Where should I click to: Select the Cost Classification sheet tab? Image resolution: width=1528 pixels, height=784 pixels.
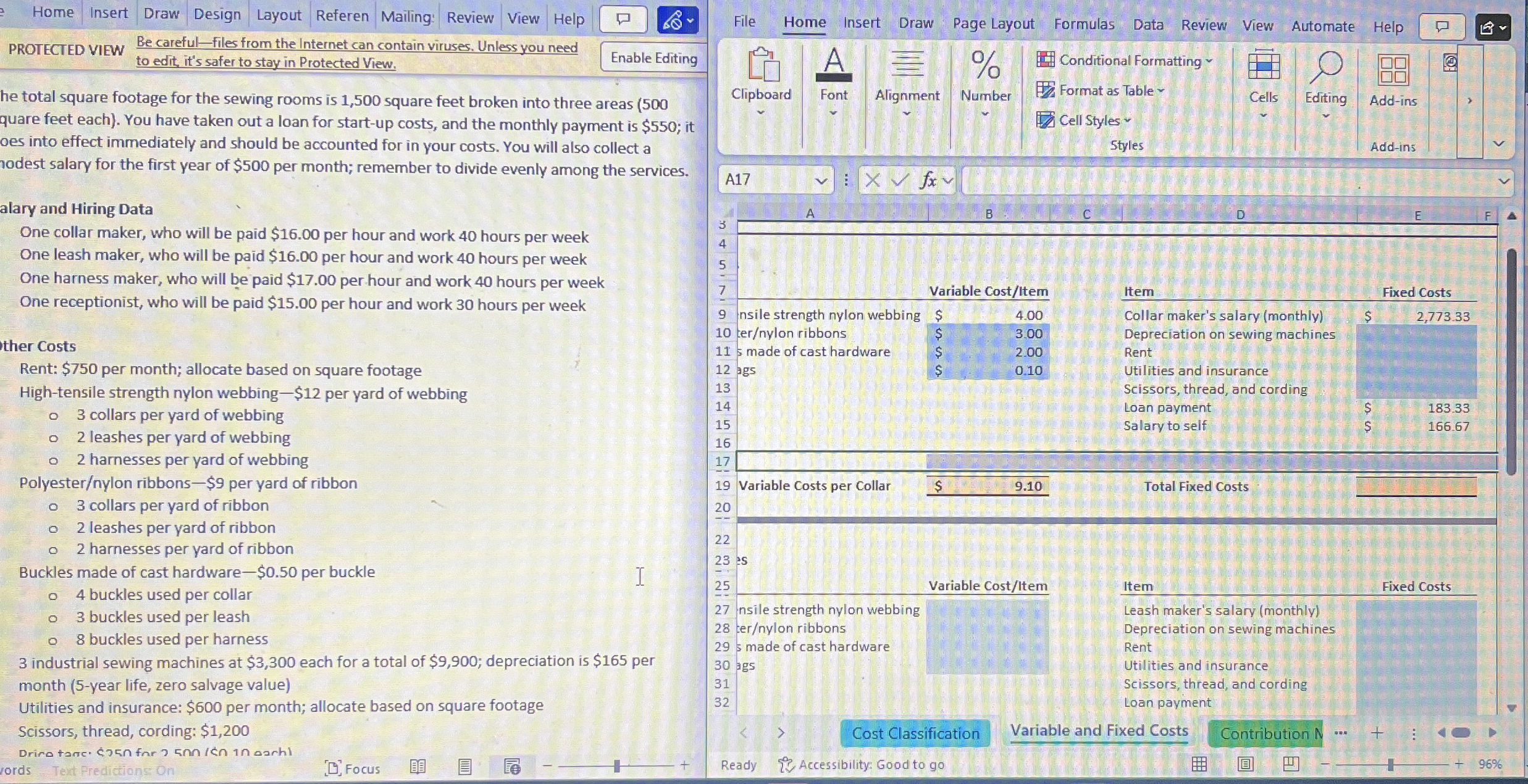tap(915, 733)
